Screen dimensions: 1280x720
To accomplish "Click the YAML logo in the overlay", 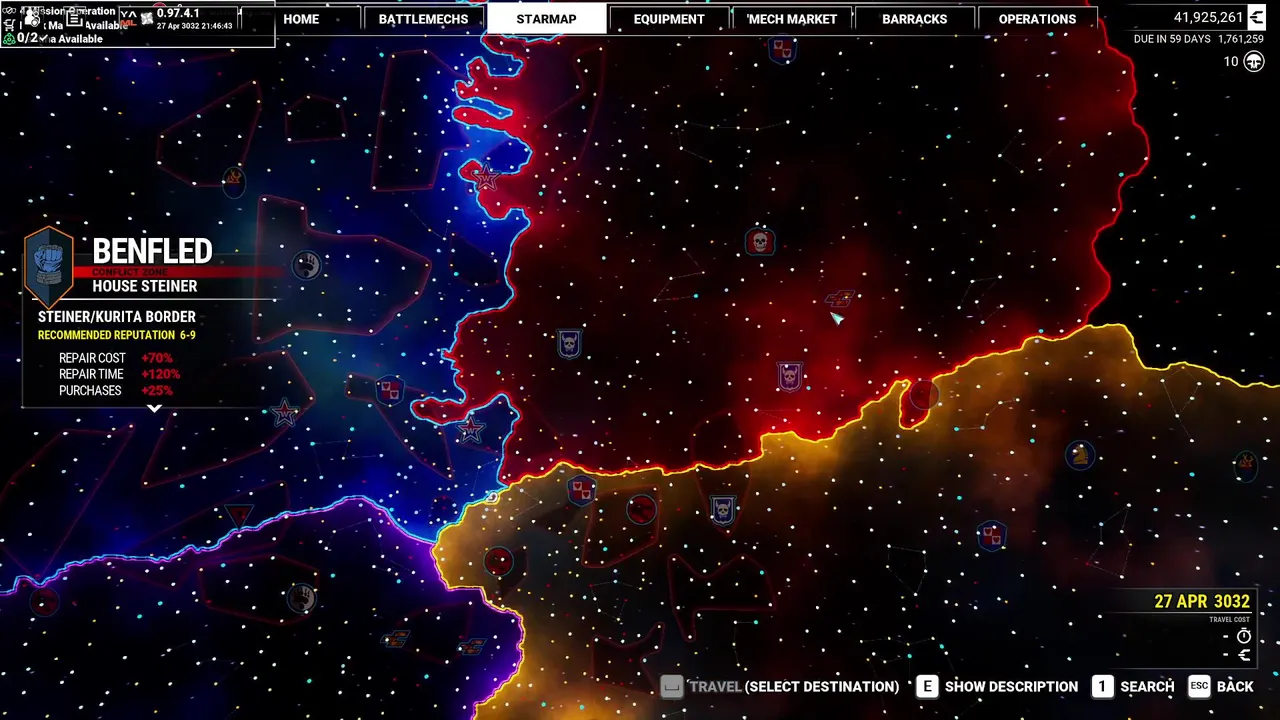I will (128, 16).
